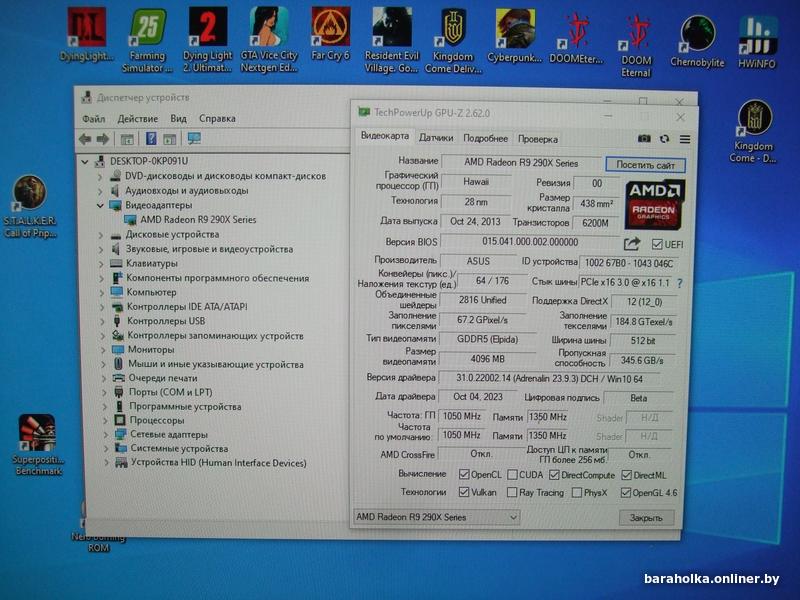Launch the HWiNFO desktop shortcut
The image size is (800, 600).
pyautogui.click(x=757, y=43)
